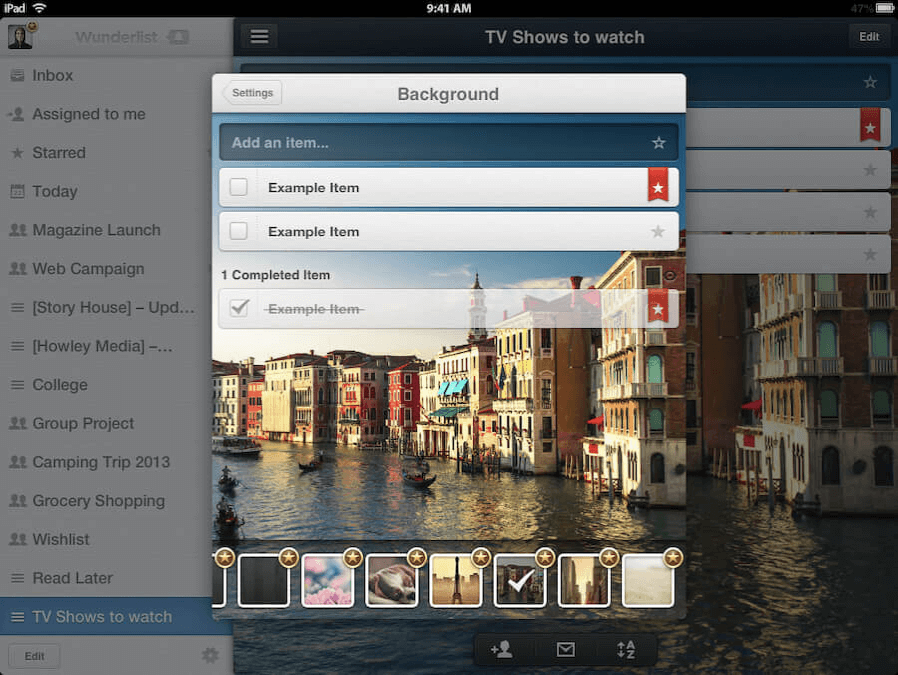
Task: Select the Starred smart list star icon
Action: click(17, 153)
